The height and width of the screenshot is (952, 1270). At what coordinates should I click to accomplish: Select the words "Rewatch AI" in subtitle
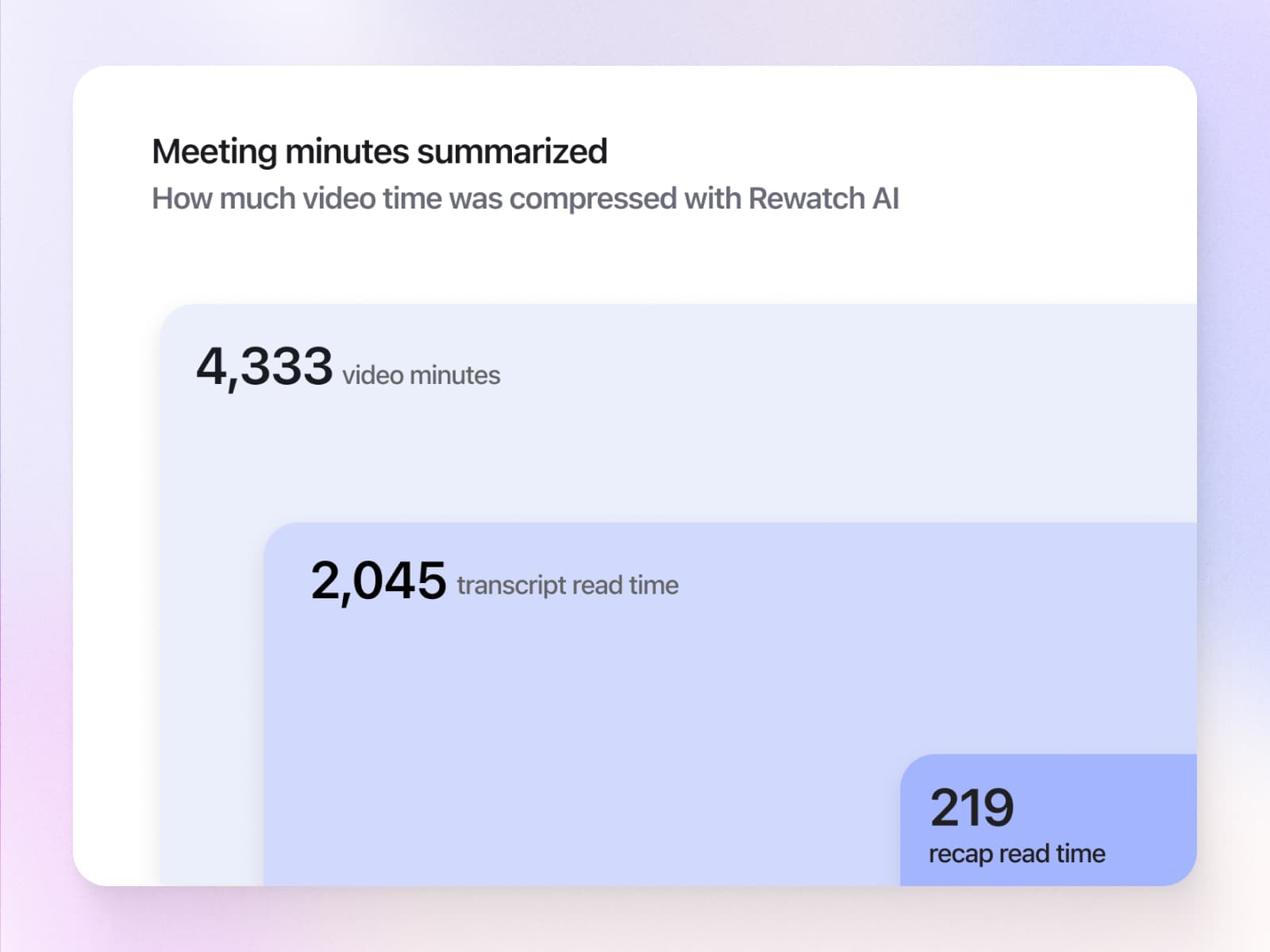coord(823,198)
